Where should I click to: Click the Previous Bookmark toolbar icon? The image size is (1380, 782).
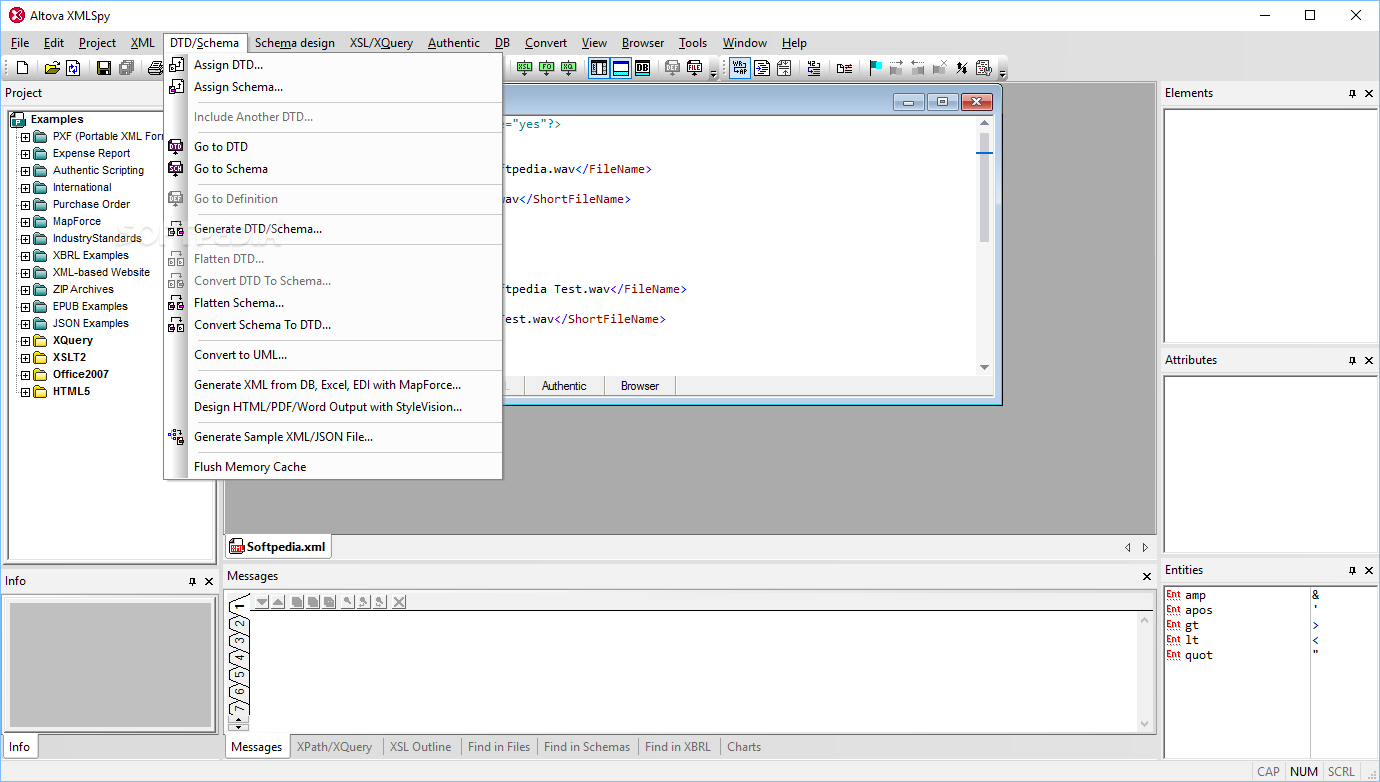tap(918, 68)
